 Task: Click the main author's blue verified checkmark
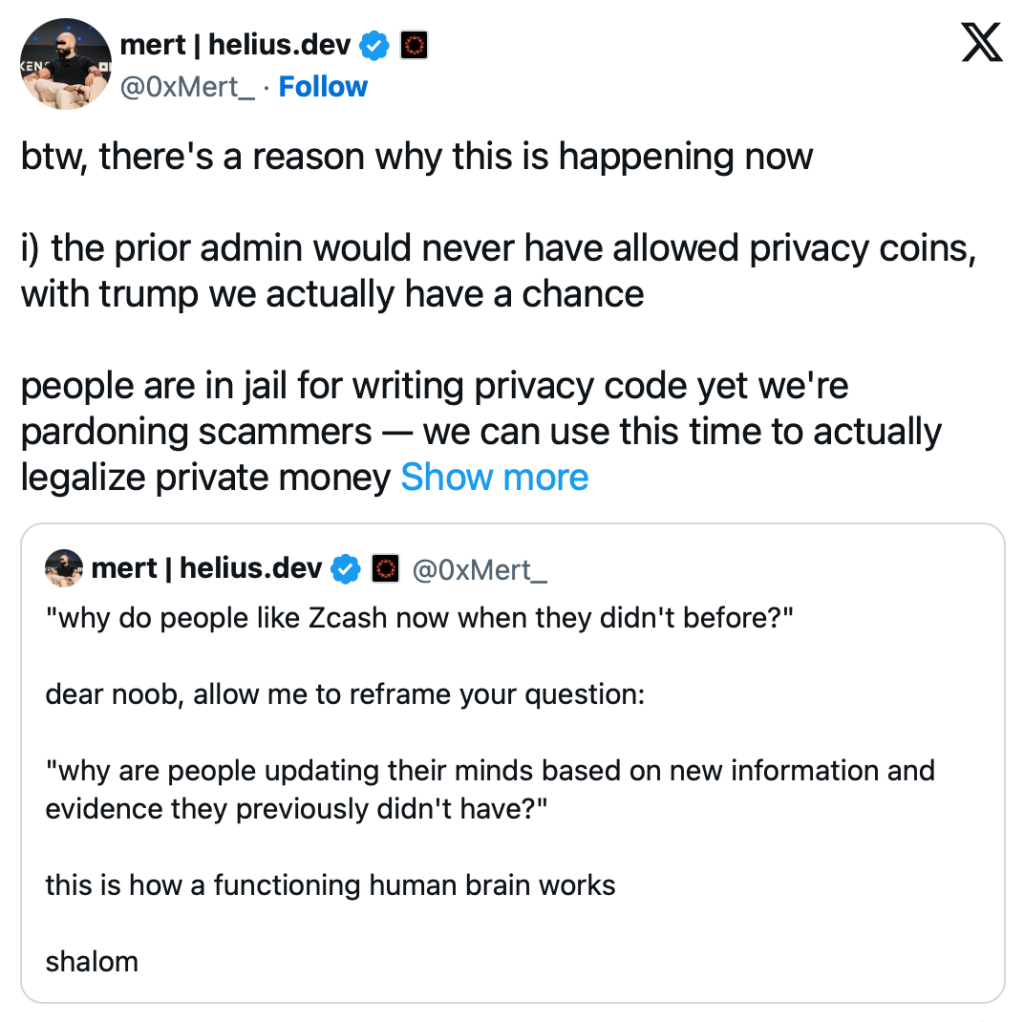click(376, 45)
